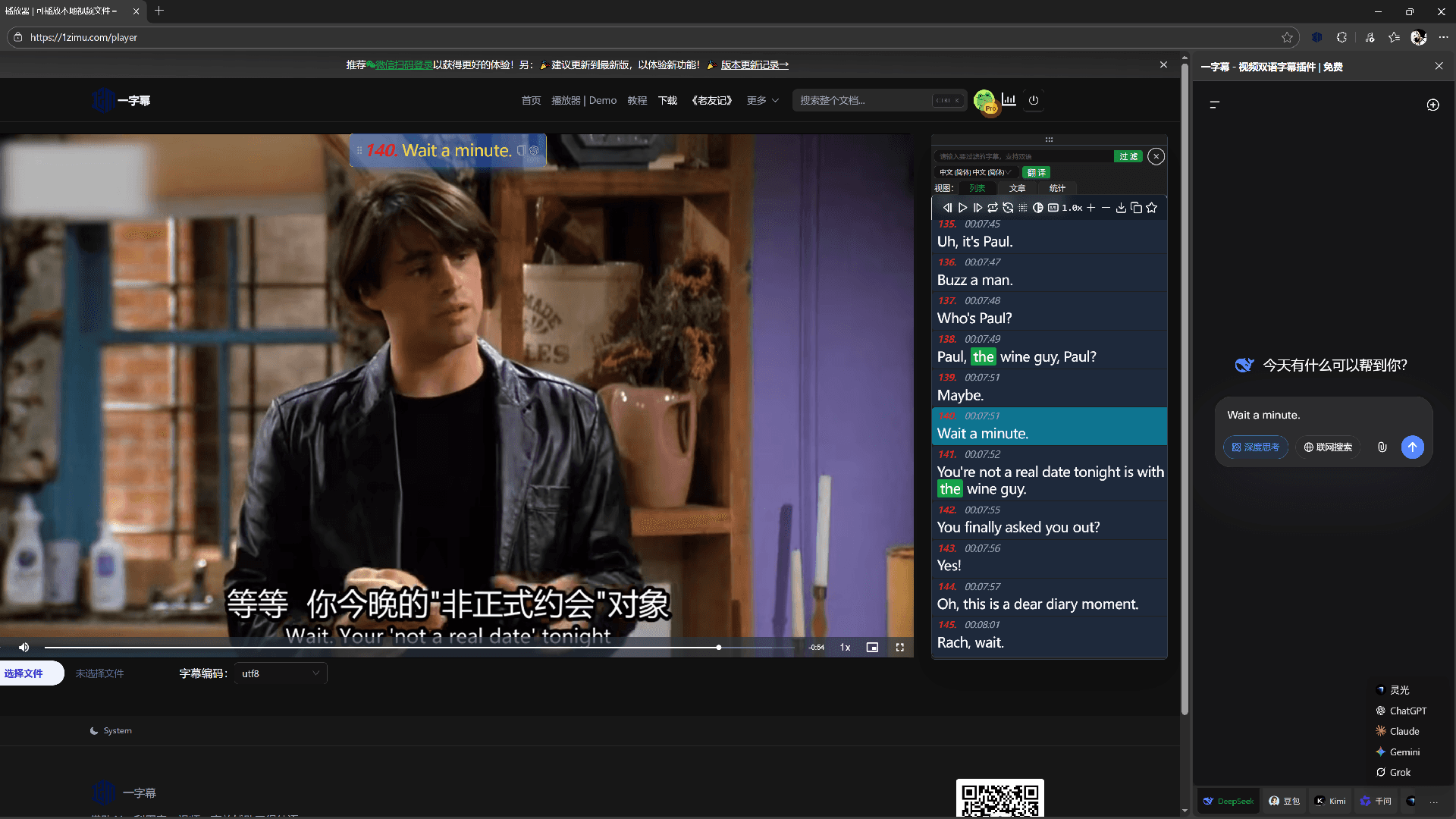Enable subtitle loop repeat icon

(993, 207)
